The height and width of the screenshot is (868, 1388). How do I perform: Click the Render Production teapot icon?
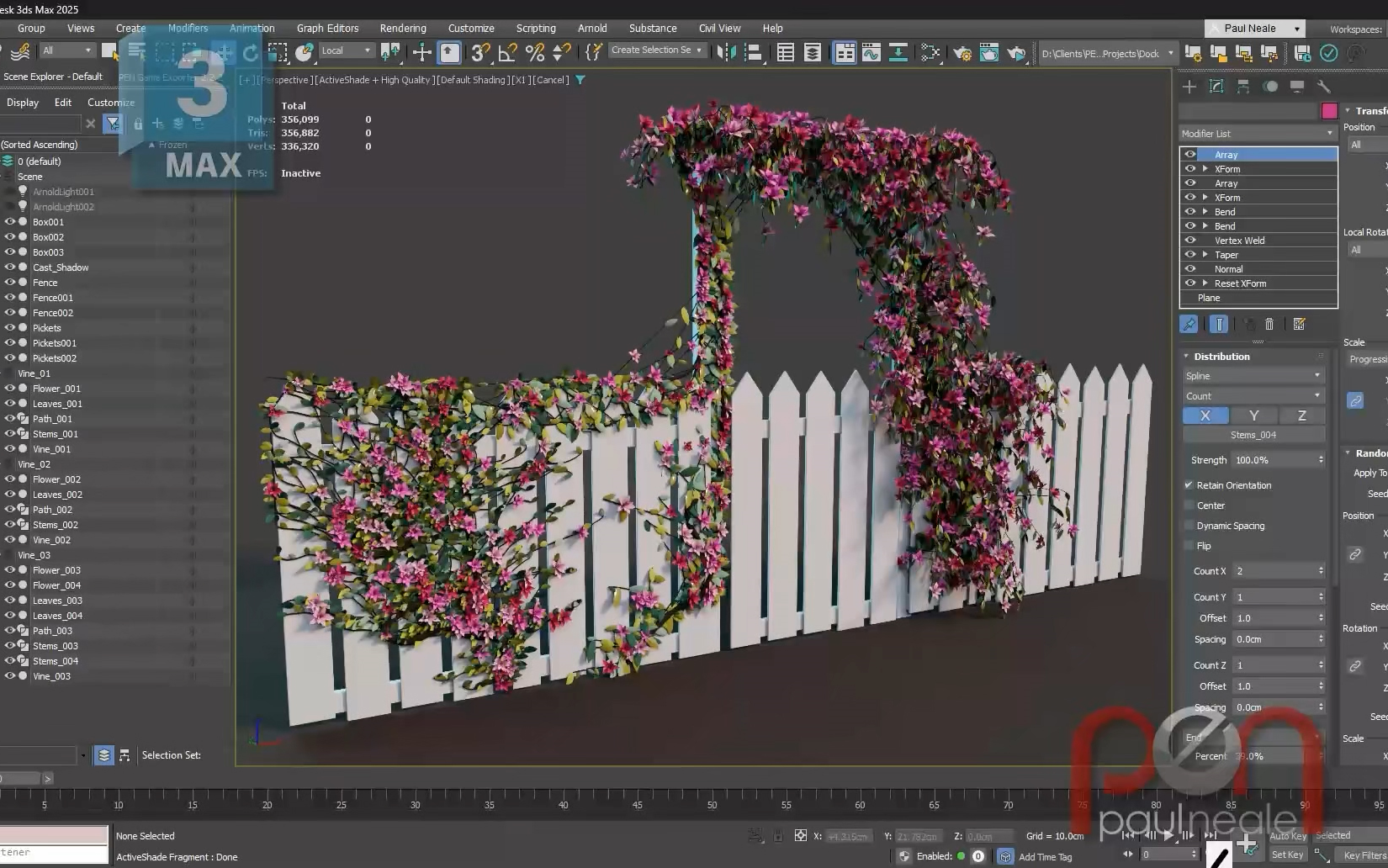1016,53
